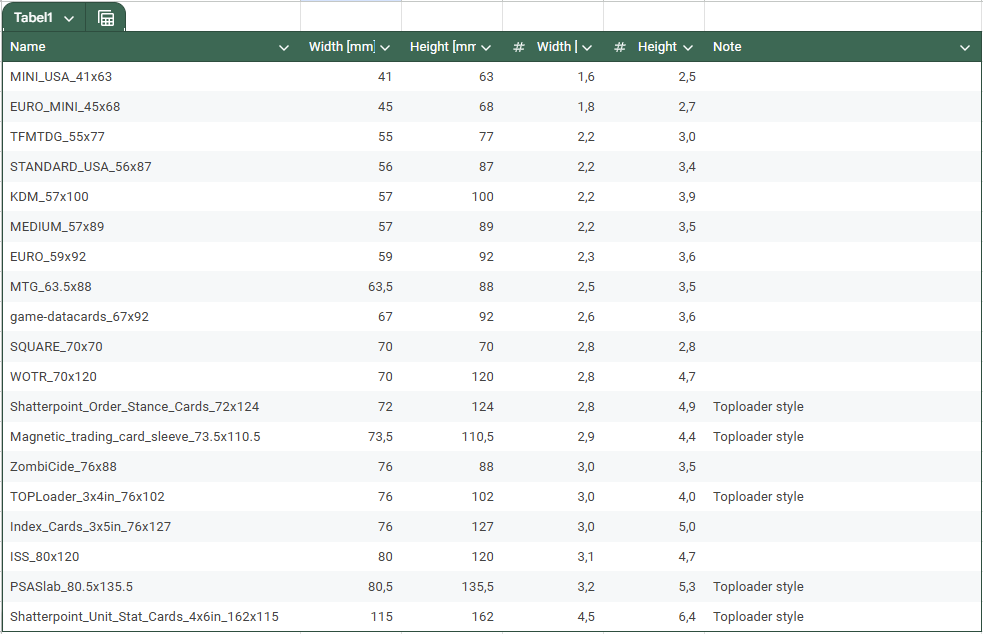Open the table view icon next to Tabel1
Screen dimensions: 983x634
click(106, 18)
